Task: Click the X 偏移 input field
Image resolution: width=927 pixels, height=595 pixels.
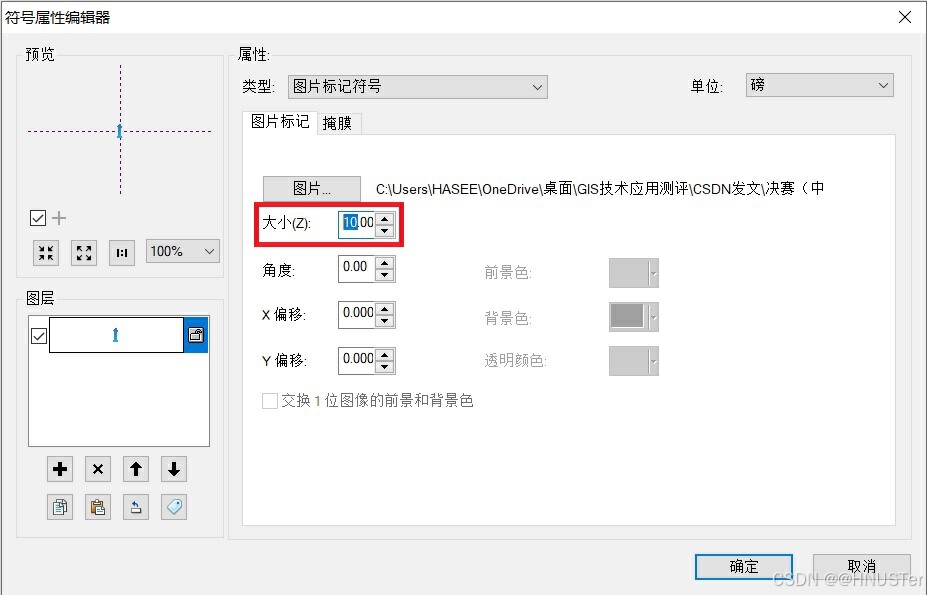Action: 357,314
